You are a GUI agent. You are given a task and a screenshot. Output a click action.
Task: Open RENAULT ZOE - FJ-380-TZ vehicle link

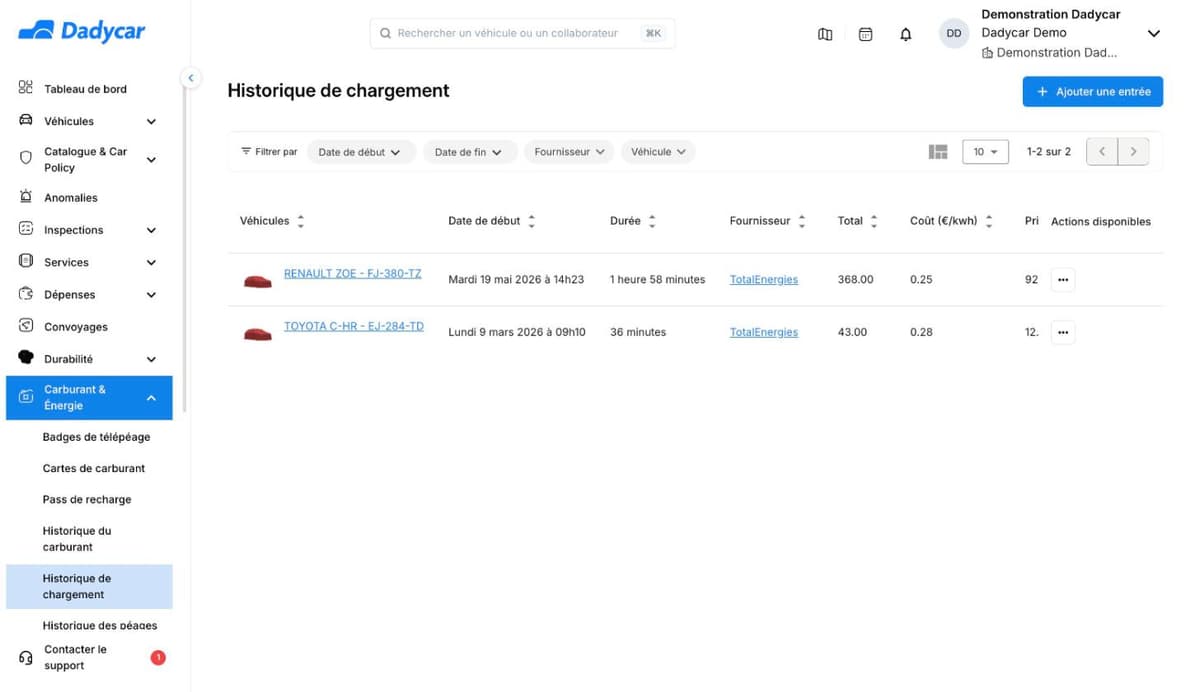[x=353, y=274]
